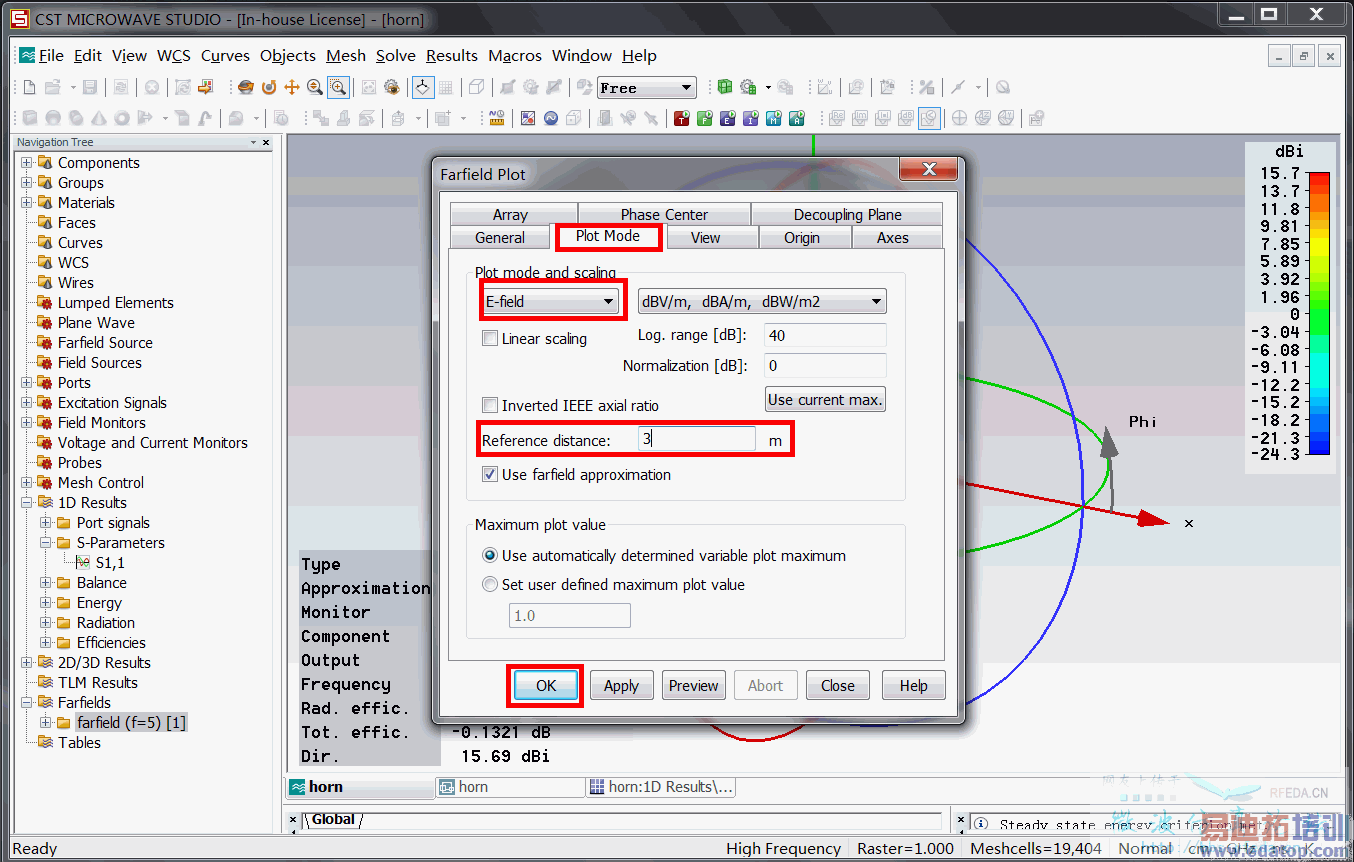Create a Brick shape from the toolbar
This screenshot has width=1354, height=862.
[29, 118]
